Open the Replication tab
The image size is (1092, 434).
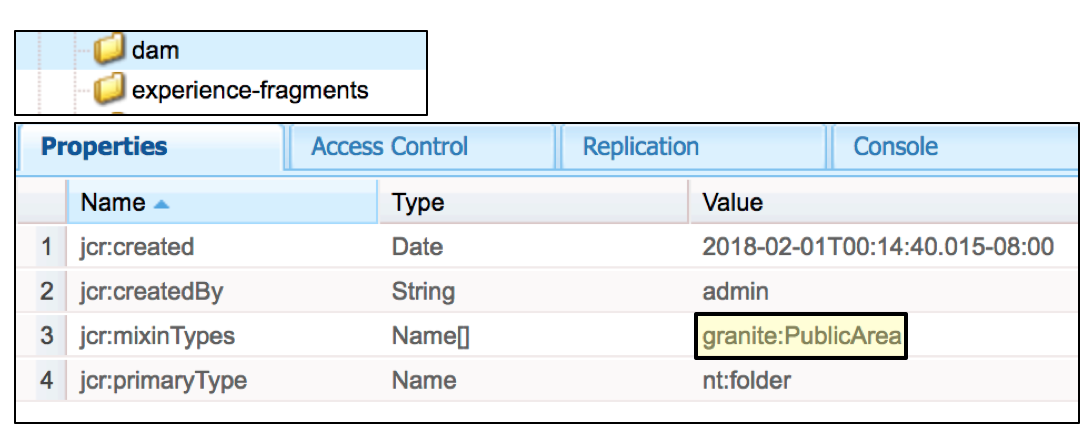pos(641,147)
